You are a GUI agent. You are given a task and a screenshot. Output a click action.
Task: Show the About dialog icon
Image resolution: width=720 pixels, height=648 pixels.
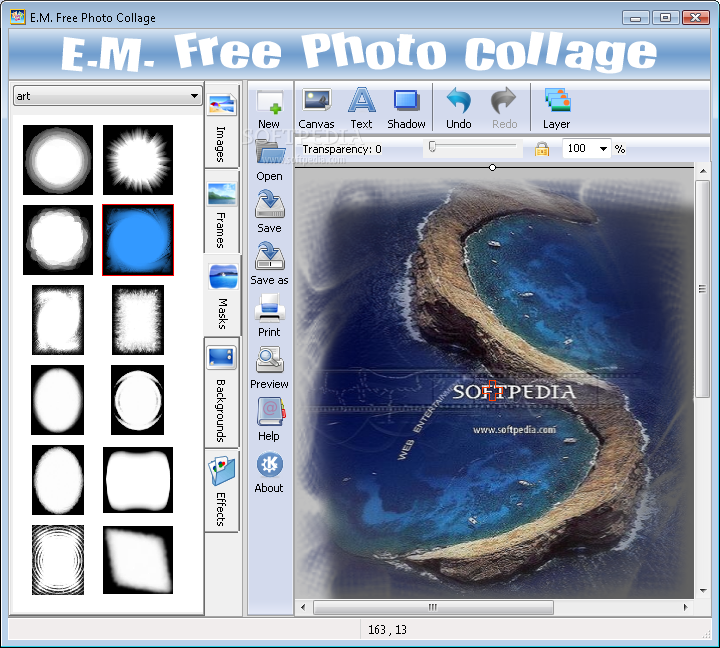click(x=270, y=464)
